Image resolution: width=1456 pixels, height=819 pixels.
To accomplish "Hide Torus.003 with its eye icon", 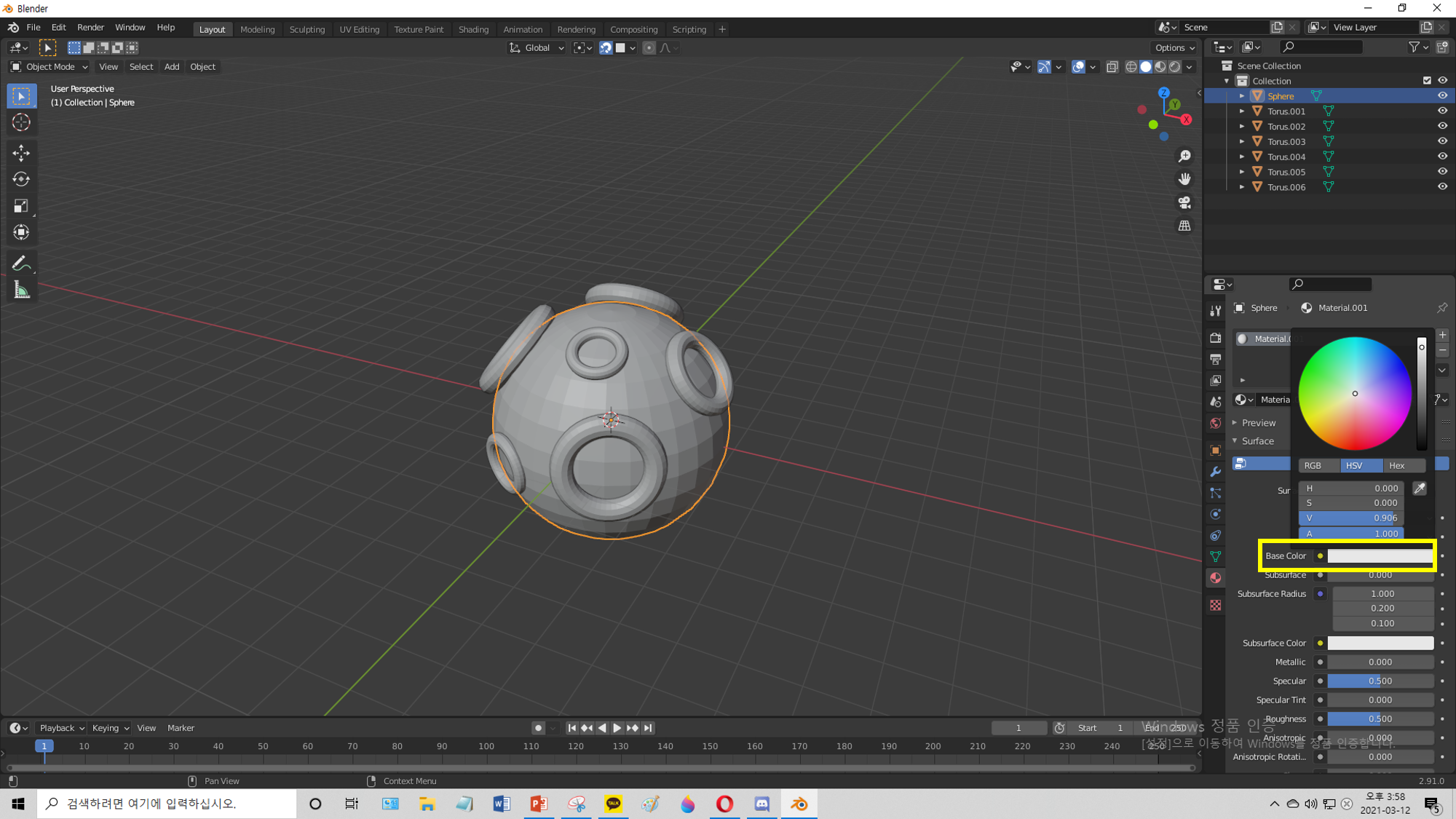I will pos(1442,141).
